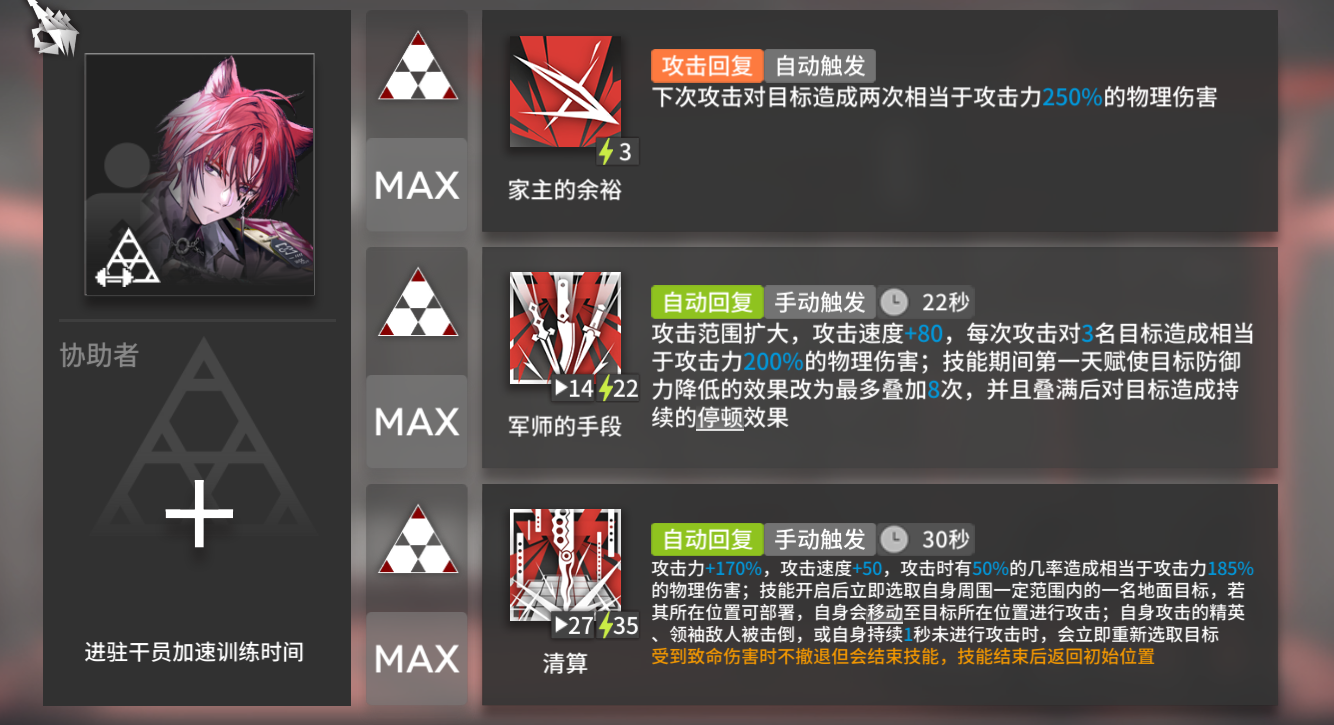Select the 家主的余裕 skill icon
This screenshot has width=1334, height=725.
coord(565,92)
